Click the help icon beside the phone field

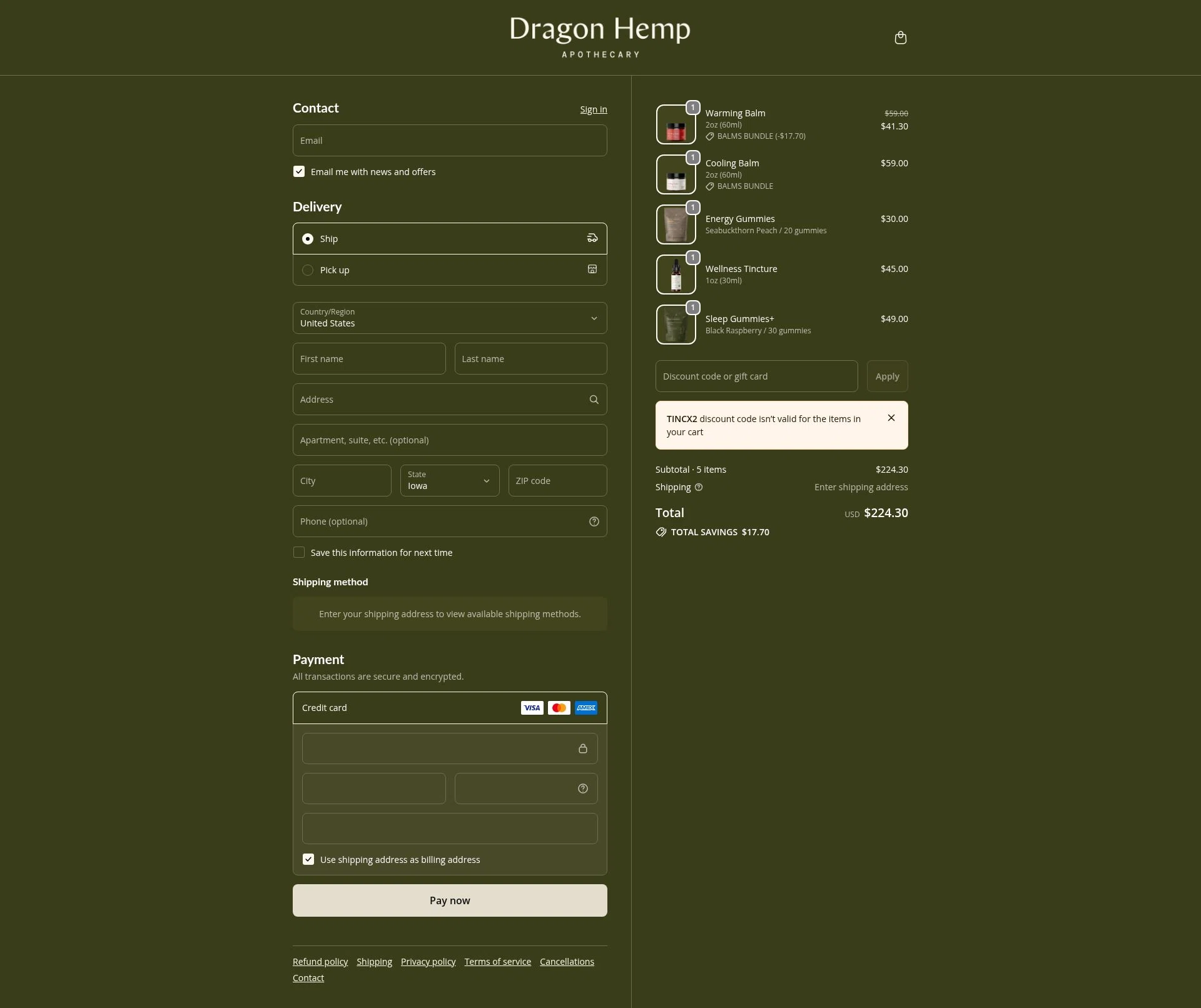[593, 521]
